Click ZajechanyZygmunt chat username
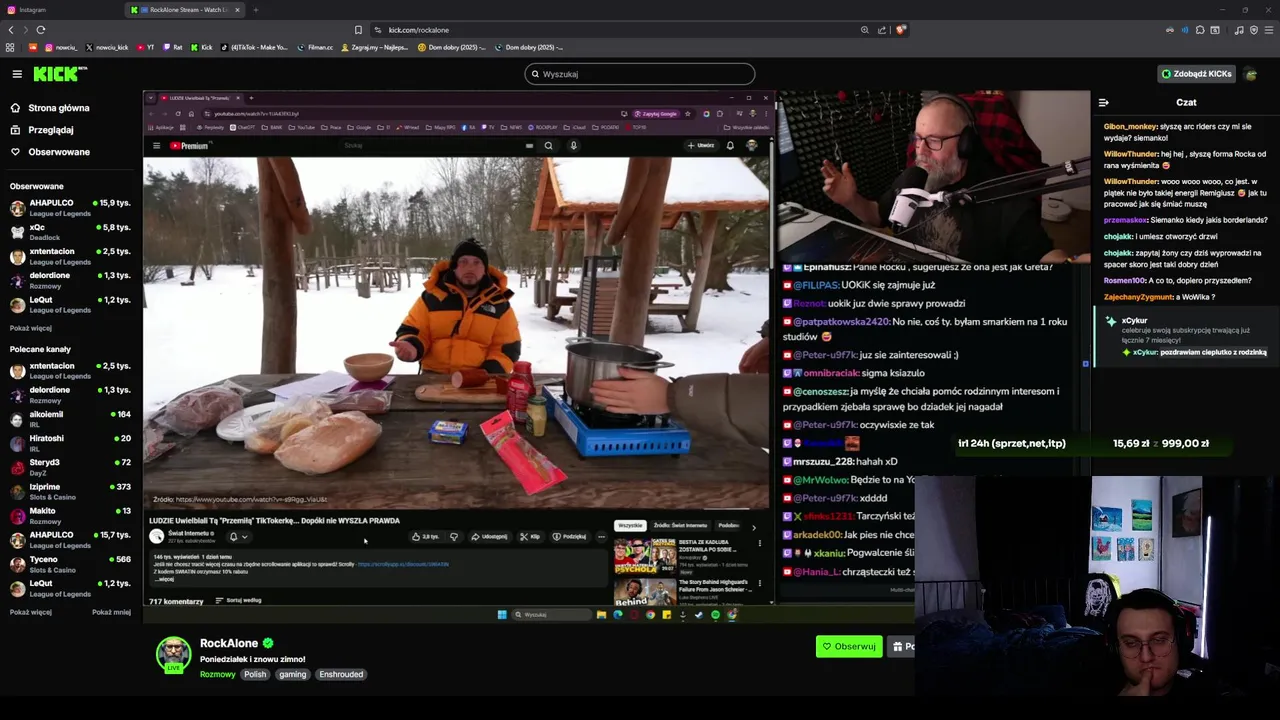This screenshot has height=720, width=1280. 1138,297
